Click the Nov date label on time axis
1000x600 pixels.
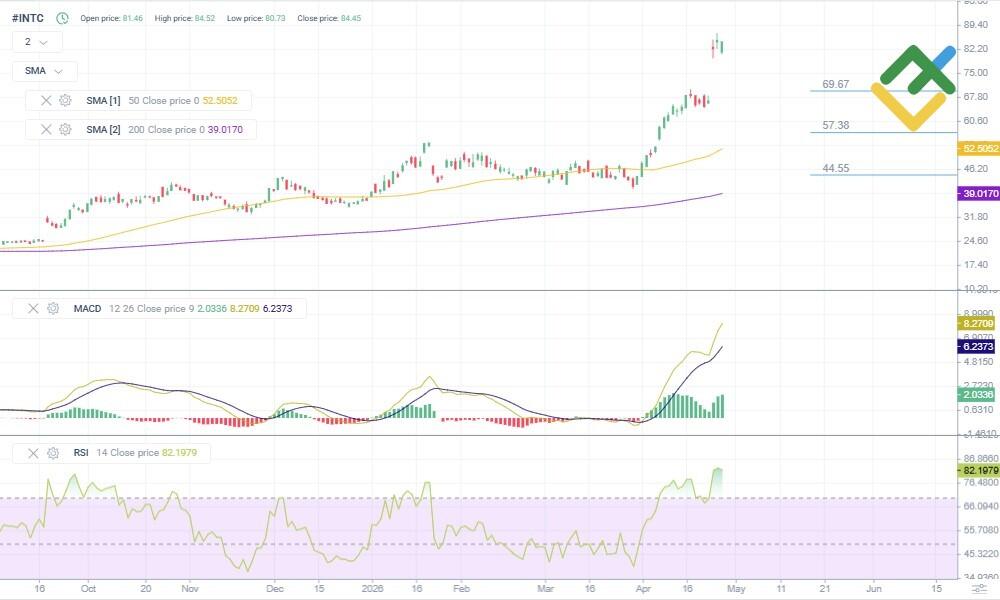[189, 589]
